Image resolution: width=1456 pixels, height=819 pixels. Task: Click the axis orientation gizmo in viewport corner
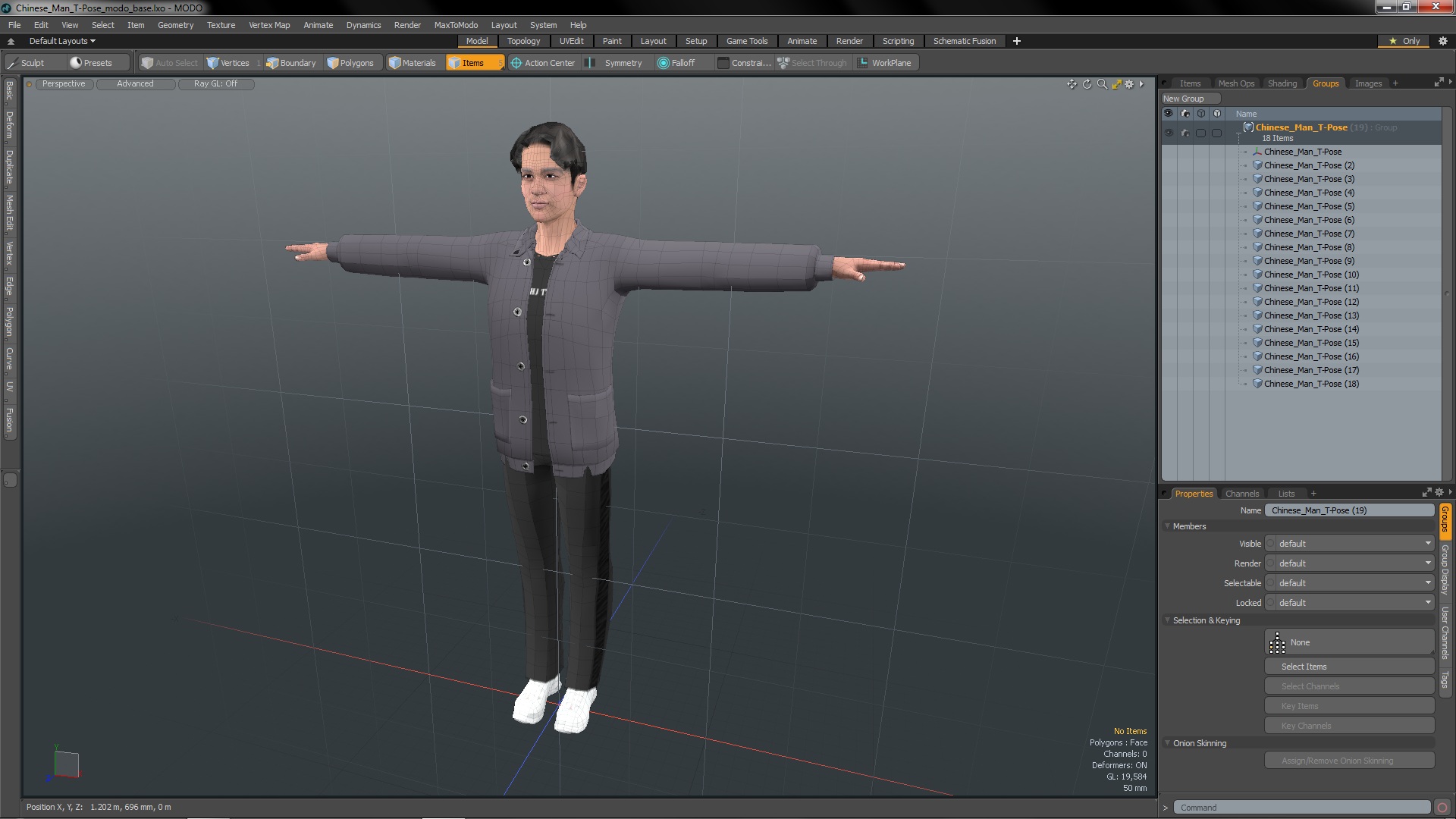pyautogui.click(x=64, y=764)
